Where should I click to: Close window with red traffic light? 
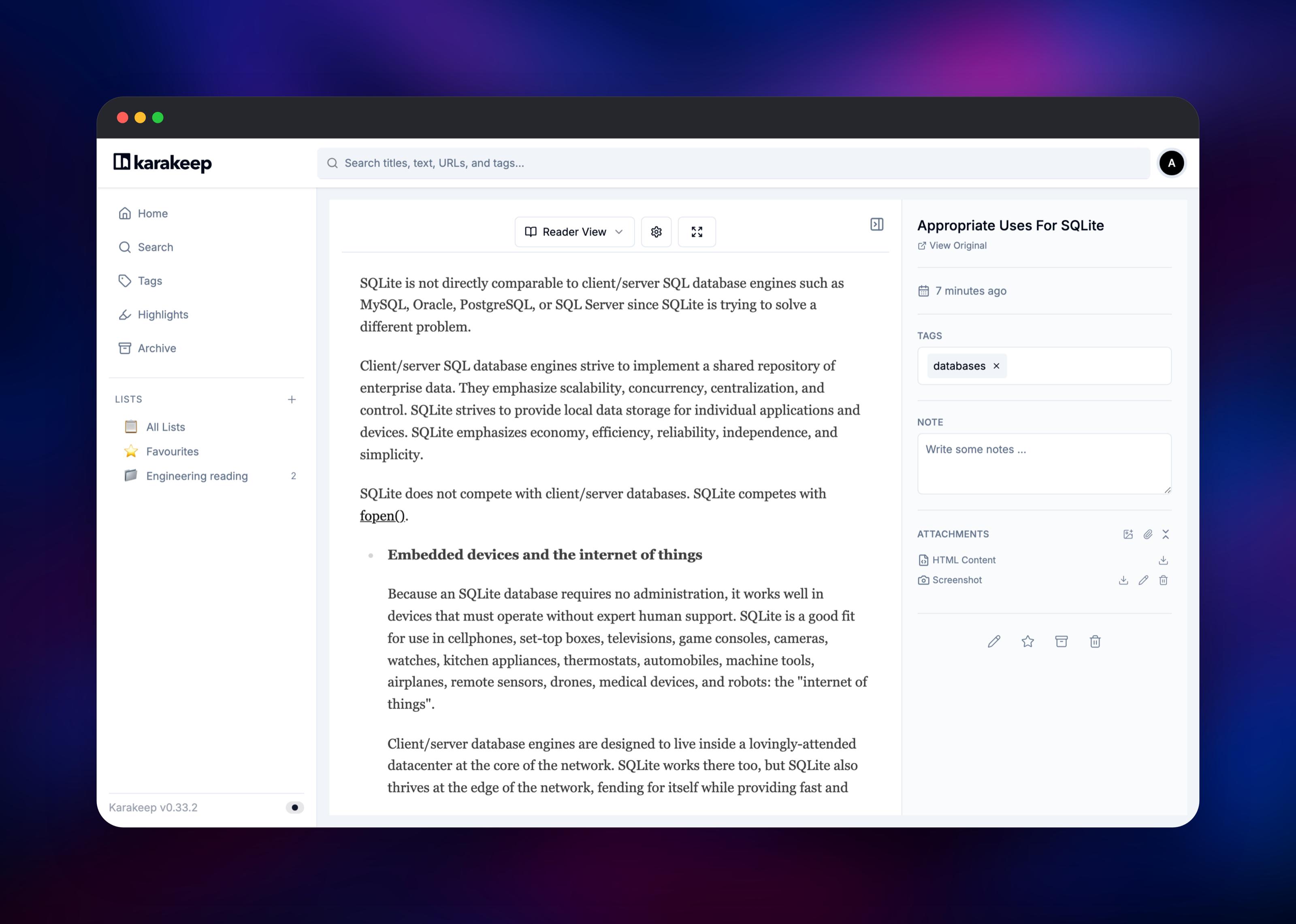(122, 117)
